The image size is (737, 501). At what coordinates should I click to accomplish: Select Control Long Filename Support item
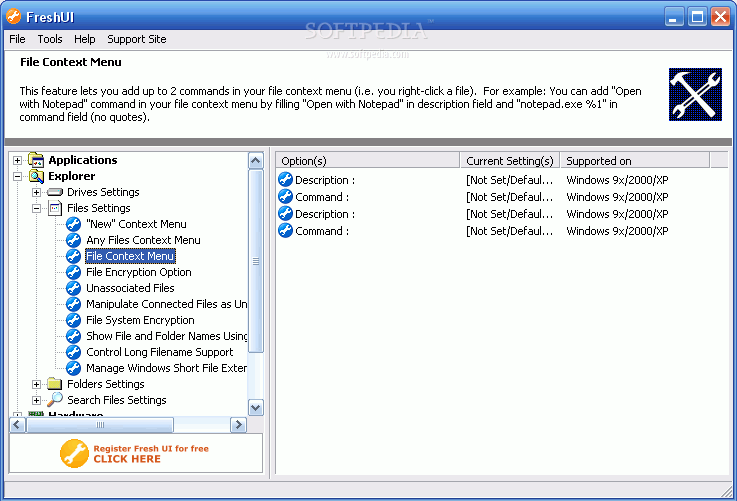(159, 352)
